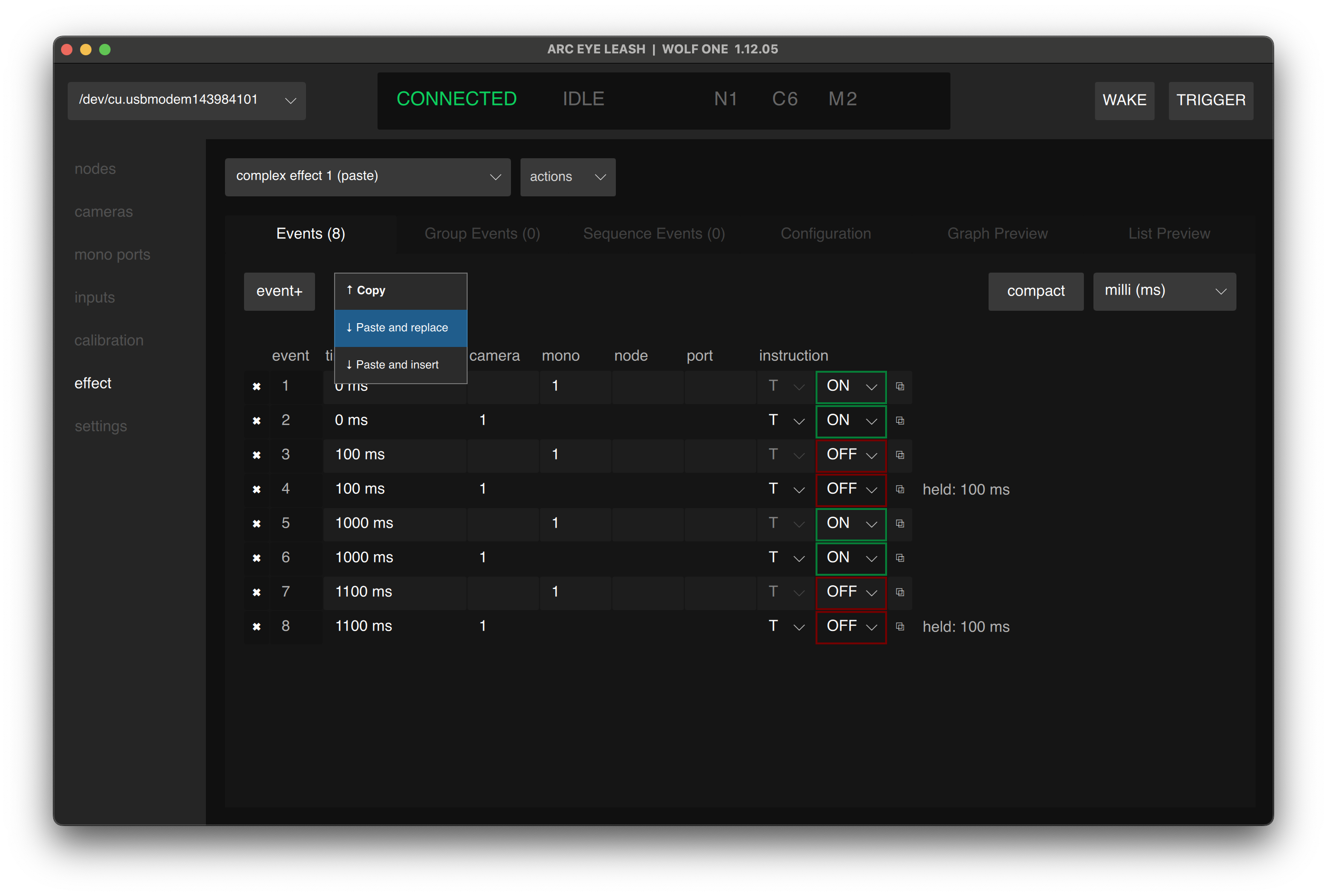Image resolution: width=1327 pixels, height=896 pixels.
Task: Open the calibration section in the sidebar
Action: tap(109, 340)
